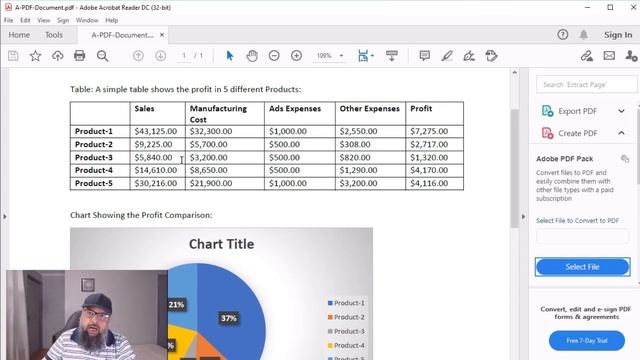640x360 pixels.
Task: Click the page number input field
Action: click(184, 56)
